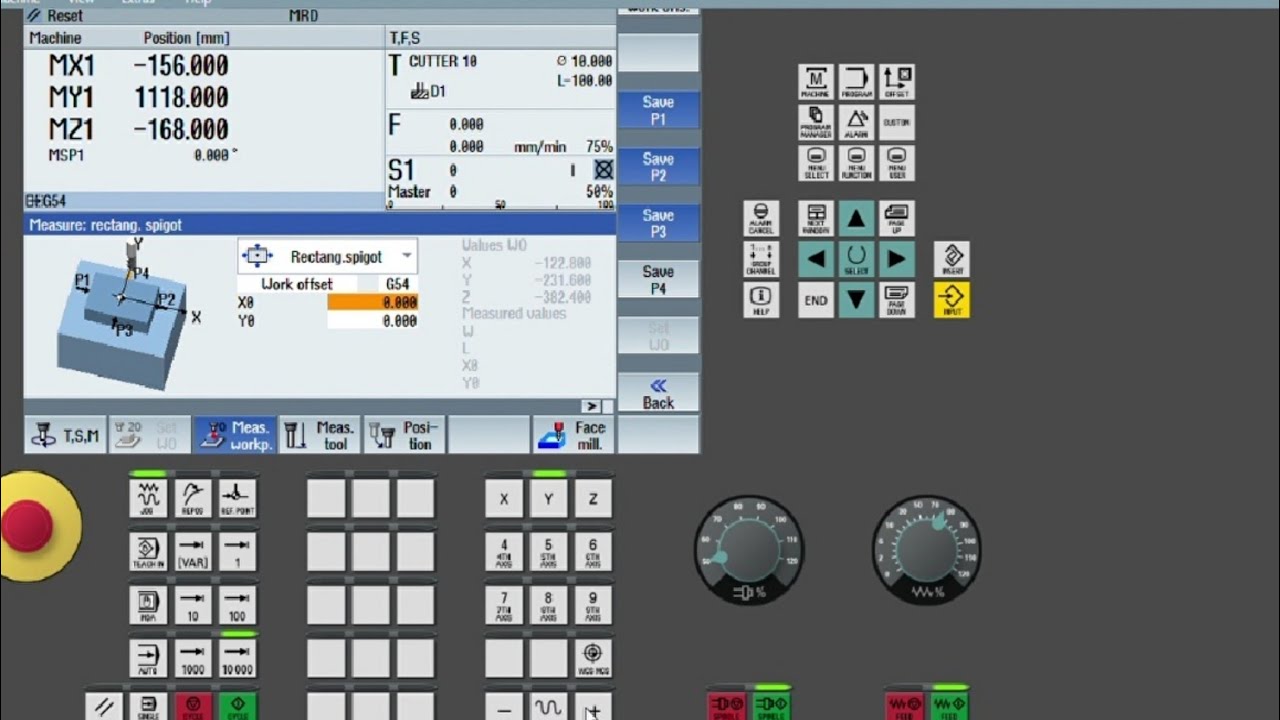Select increment 10 key
1280x720 pixels.
[193, 605]
